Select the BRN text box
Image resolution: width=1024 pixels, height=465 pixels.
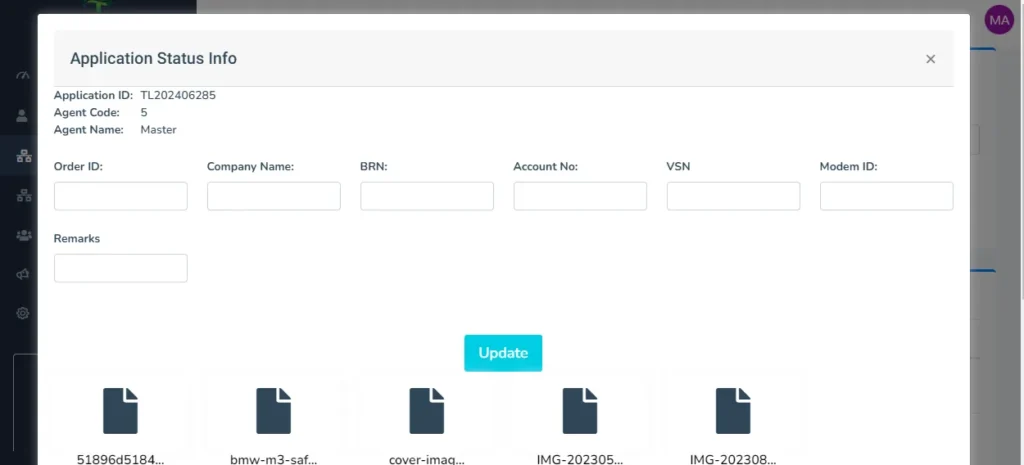click(x=427, y=196)
